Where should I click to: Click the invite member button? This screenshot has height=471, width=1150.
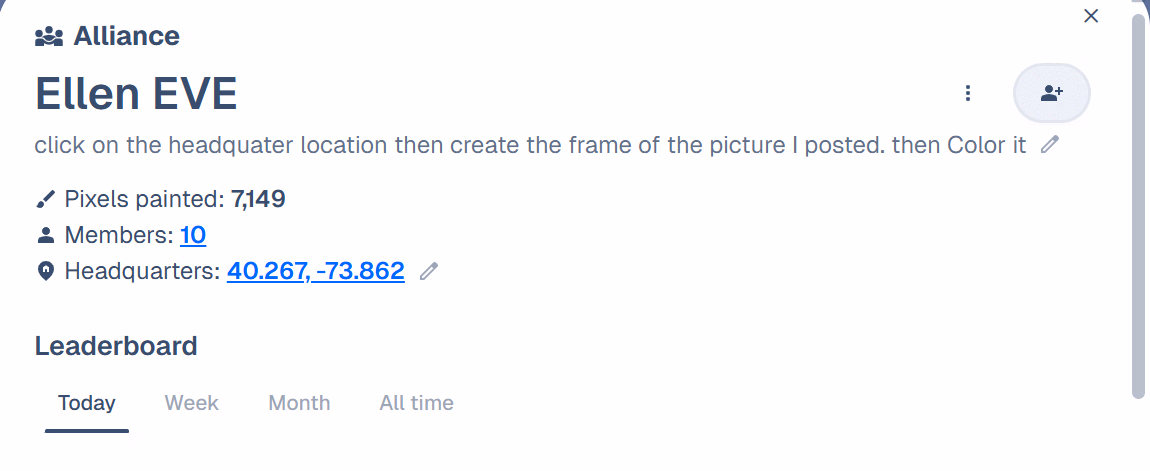click(1051, 93)
